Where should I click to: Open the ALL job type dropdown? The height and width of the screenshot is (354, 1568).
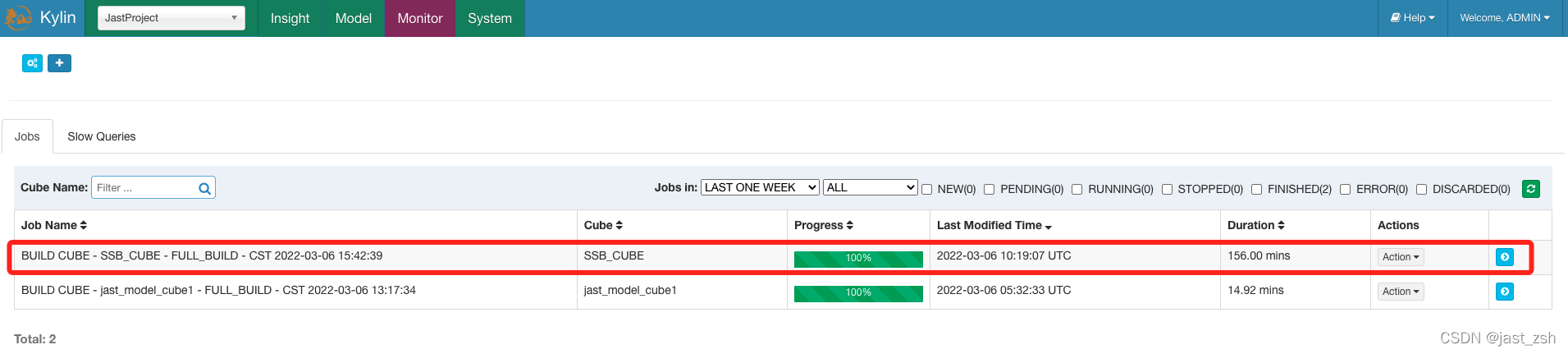(x=870, y=187)
